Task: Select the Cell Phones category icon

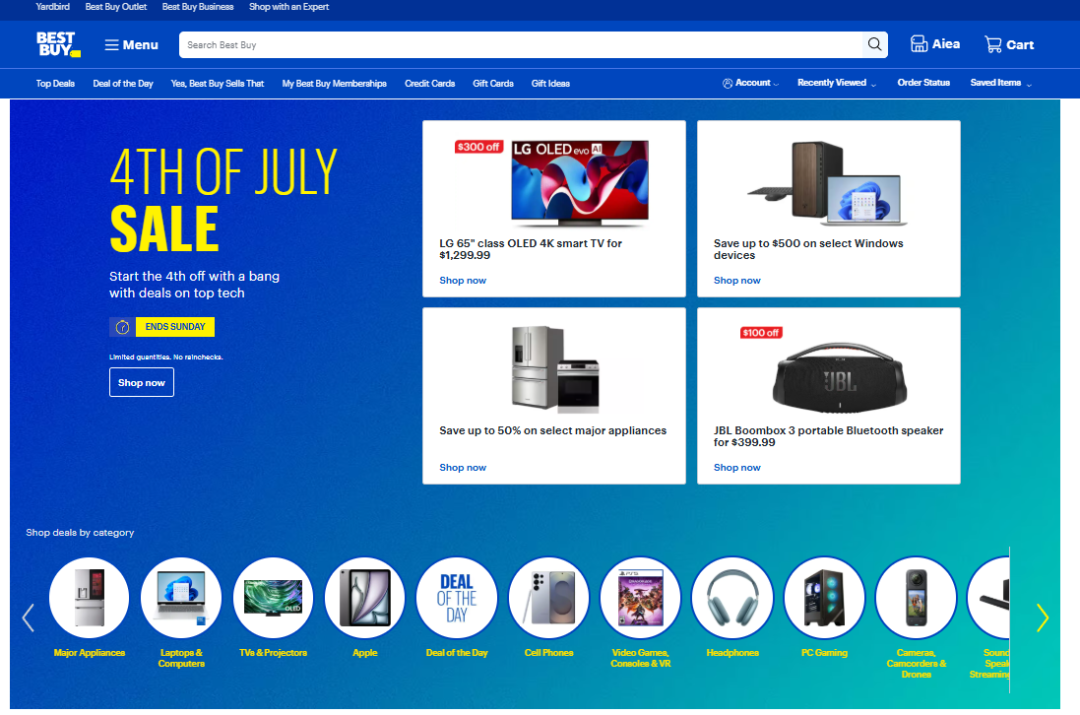Action: coord(548,597)
